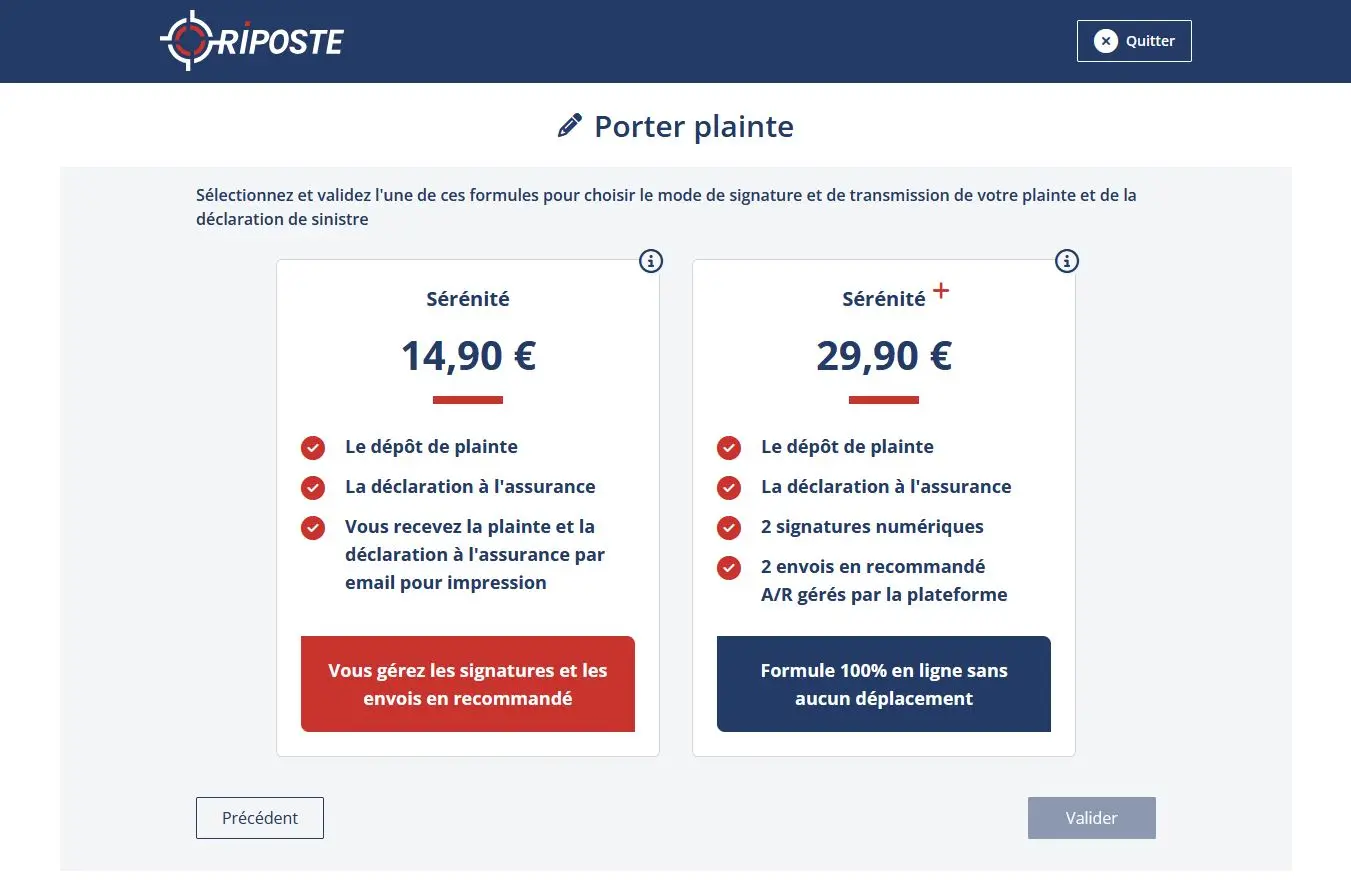Click the red plus sign after Sérénité

(940, 291)
